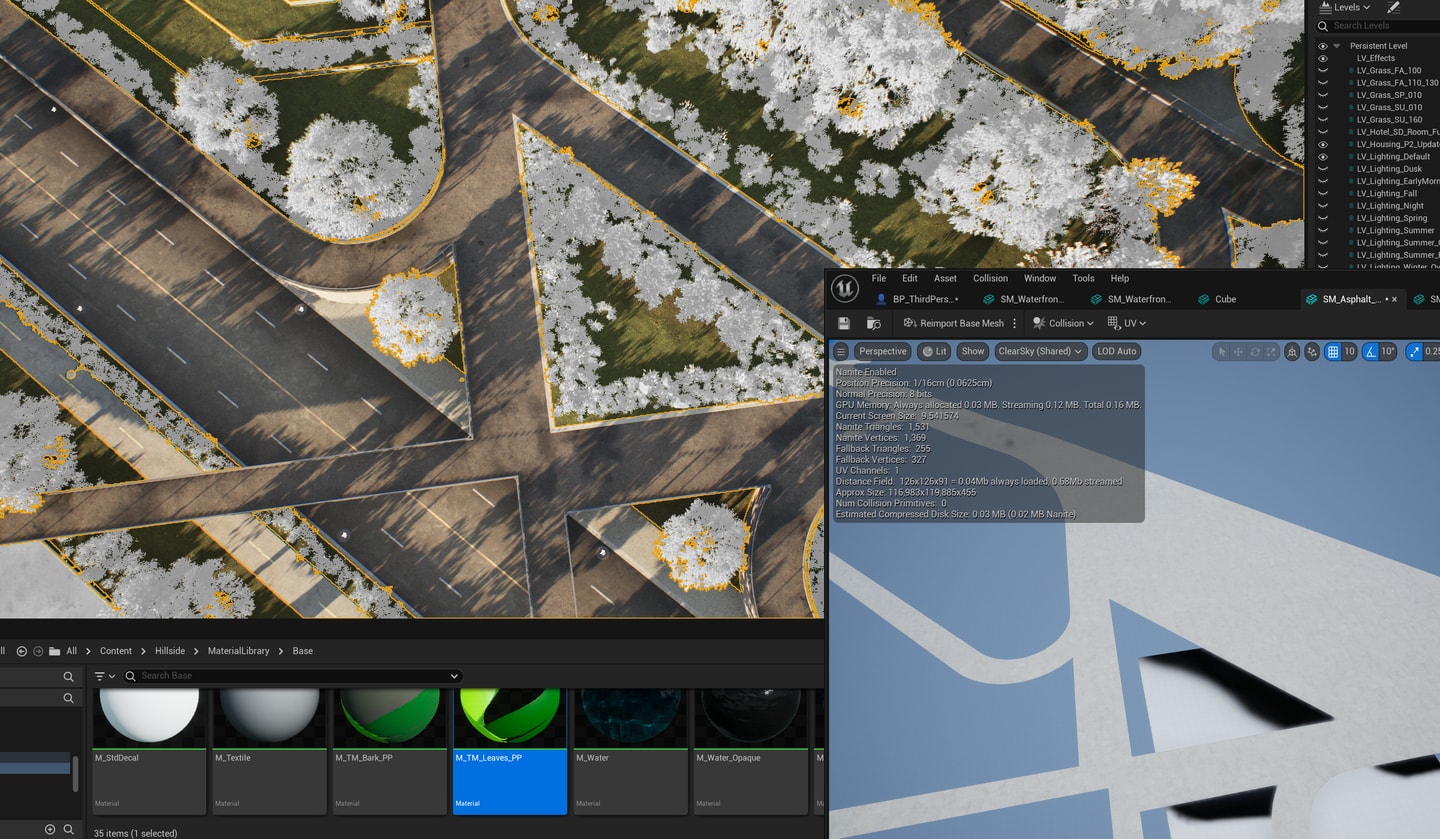Screen dimensions: 1440x839
Task: Select the viewport select mode arrow tool
Action: click(x=1221, y=352)
